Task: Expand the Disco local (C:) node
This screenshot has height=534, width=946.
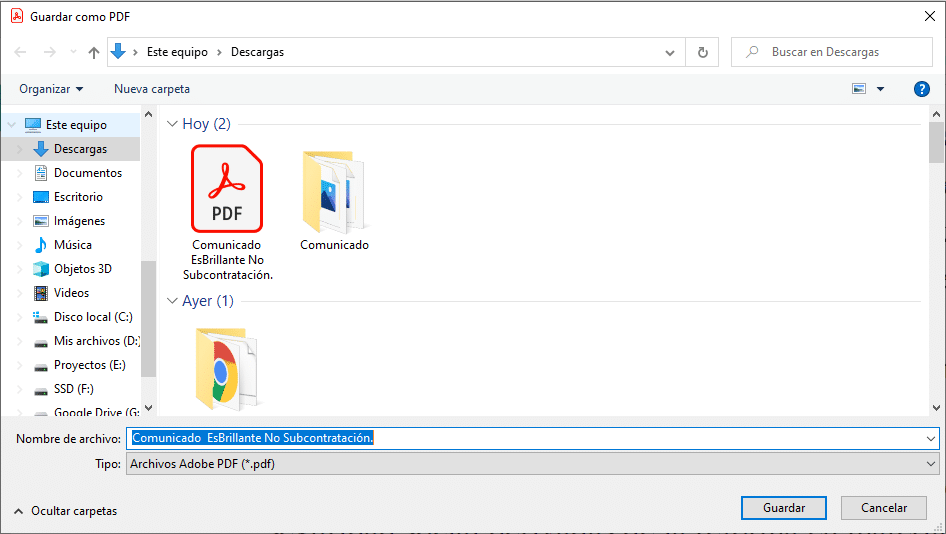Action: [x=19, y=317]
